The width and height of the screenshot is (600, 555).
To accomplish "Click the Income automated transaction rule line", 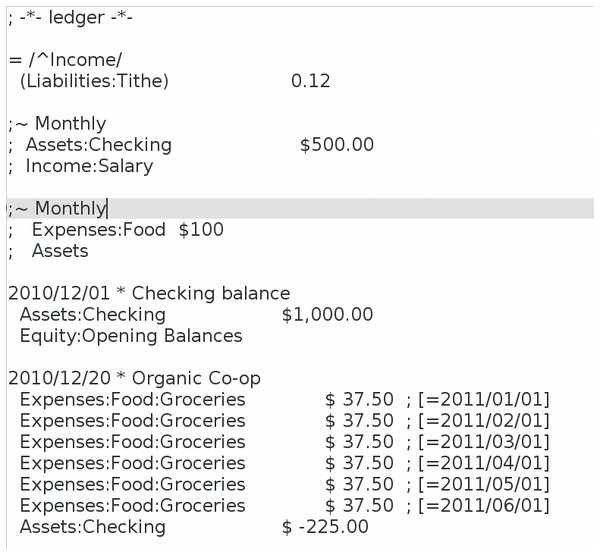I will pos(65,60).
